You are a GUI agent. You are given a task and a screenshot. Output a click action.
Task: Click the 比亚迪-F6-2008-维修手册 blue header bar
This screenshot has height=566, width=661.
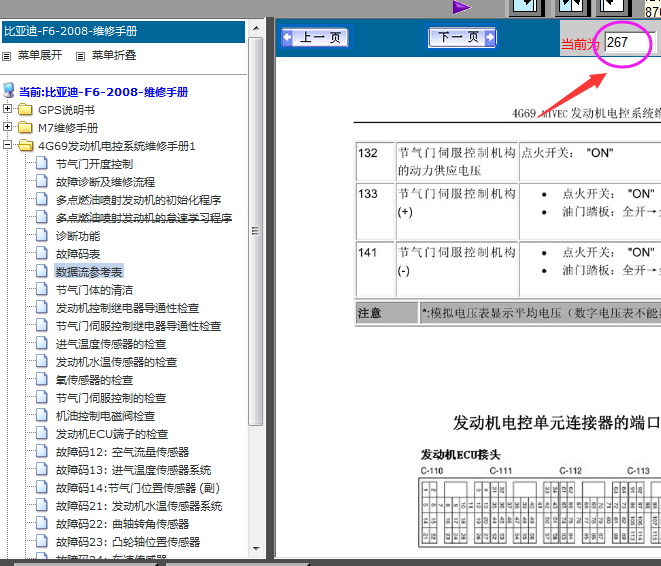(x=124, y=32)
